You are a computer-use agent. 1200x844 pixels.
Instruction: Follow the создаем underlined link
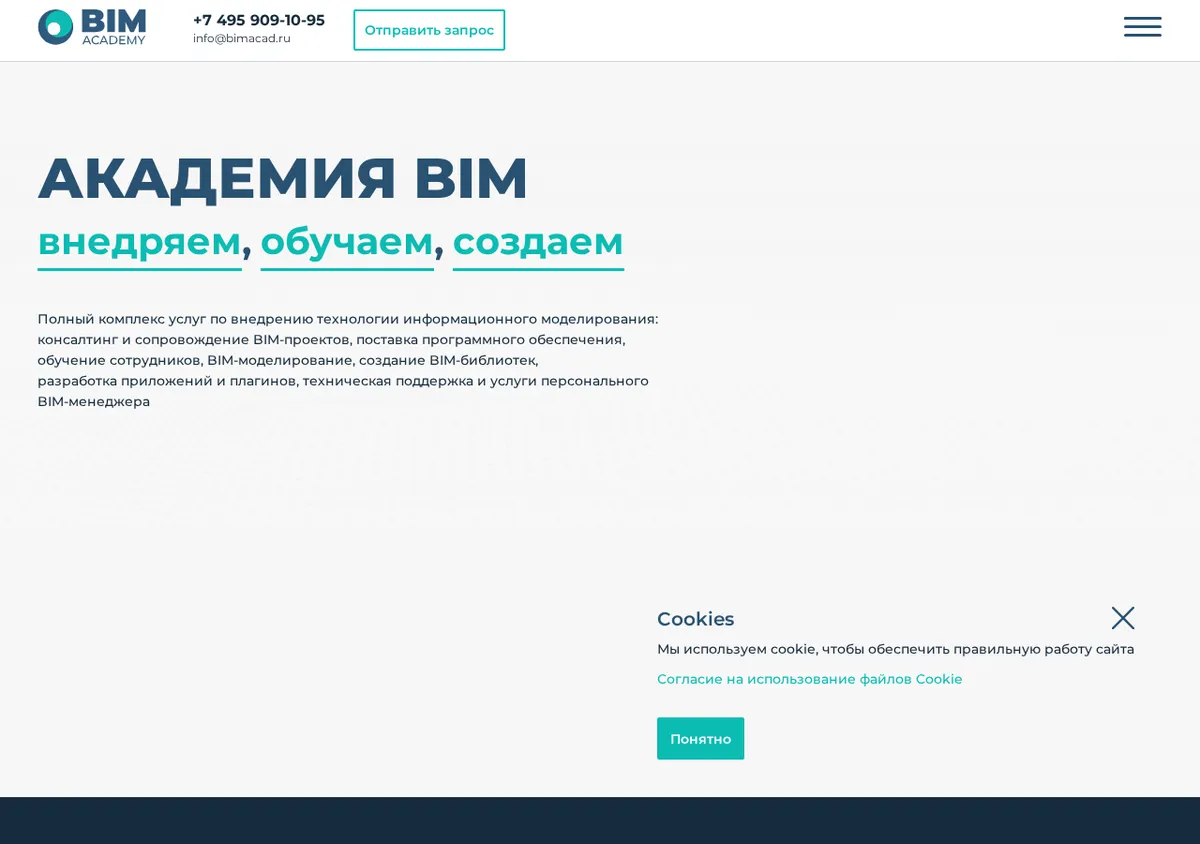coord(538,243)
